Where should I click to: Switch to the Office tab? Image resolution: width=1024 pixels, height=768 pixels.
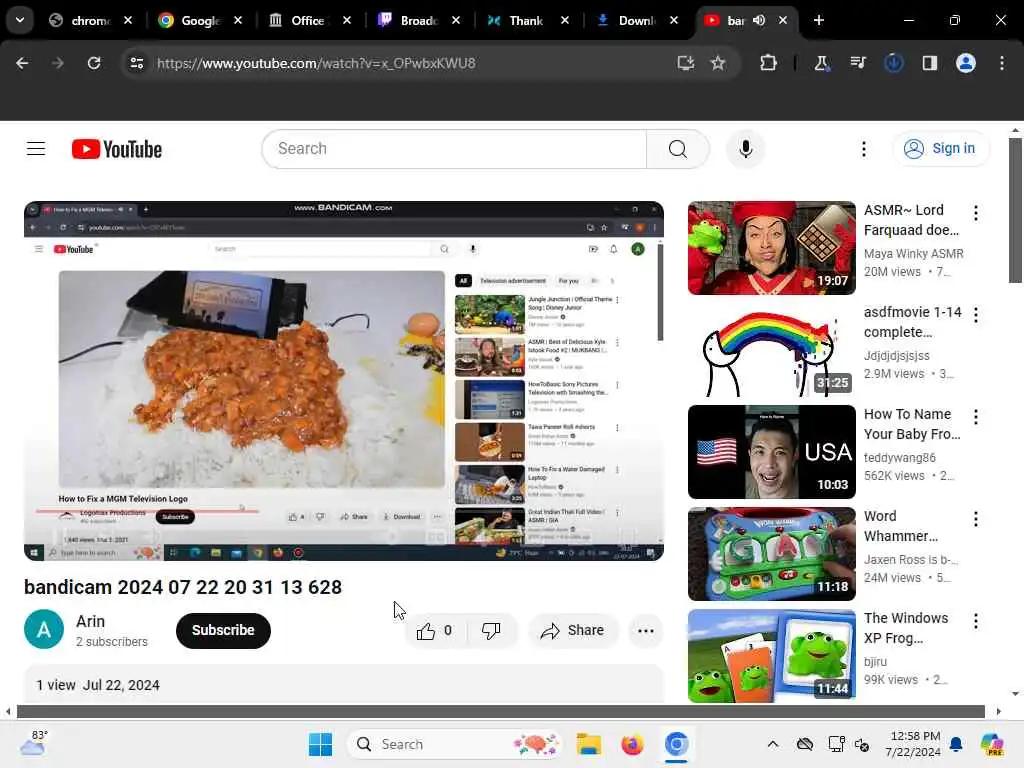pos(309,20)
